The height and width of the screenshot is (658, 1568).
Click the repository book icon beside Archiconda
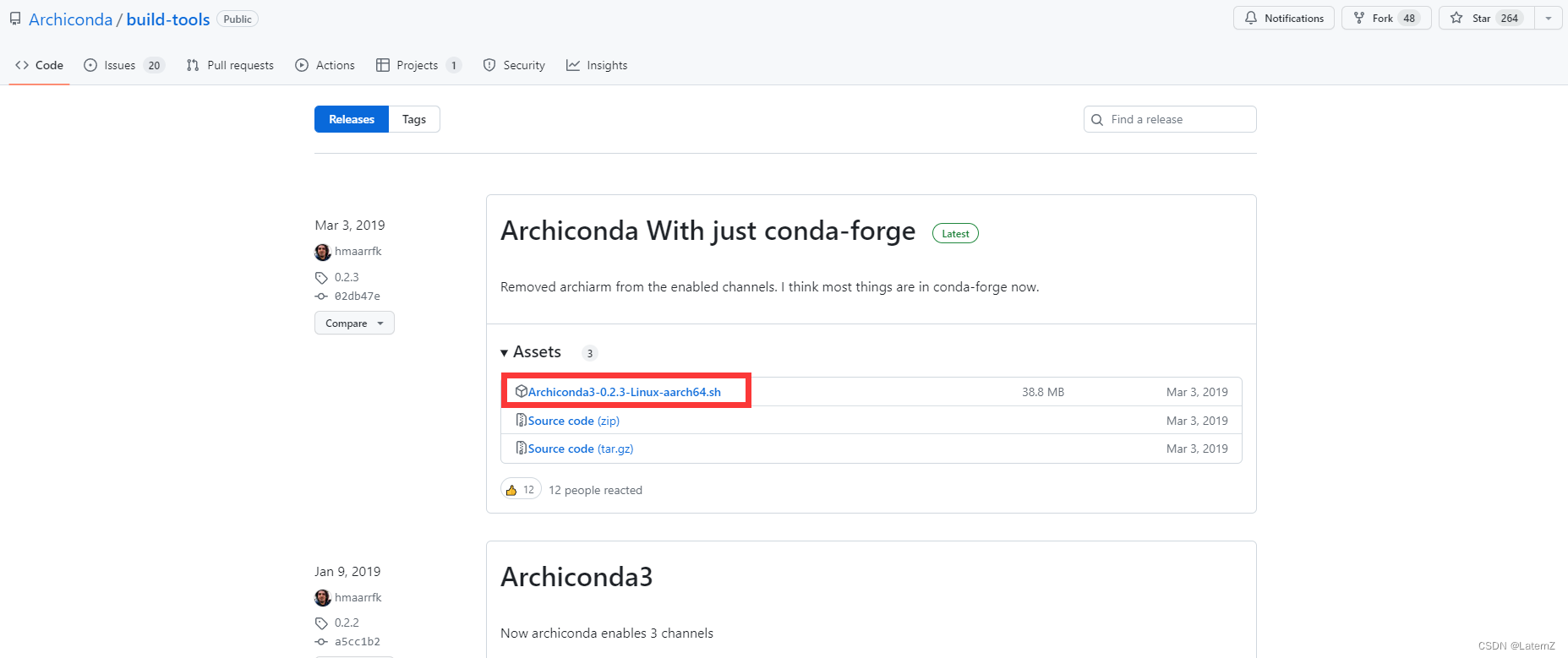[15, 19]
